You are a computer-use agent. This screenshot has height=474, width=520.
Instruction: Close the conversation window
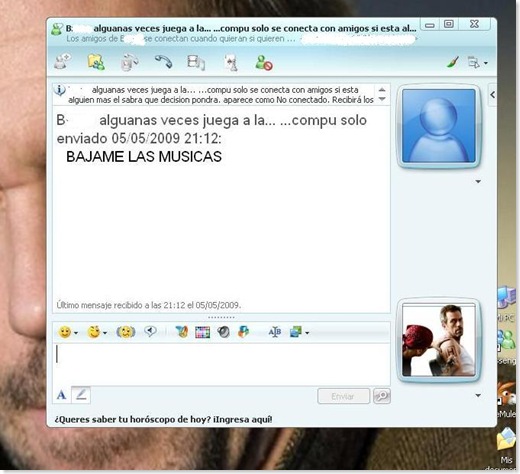[x=474, y=24]
